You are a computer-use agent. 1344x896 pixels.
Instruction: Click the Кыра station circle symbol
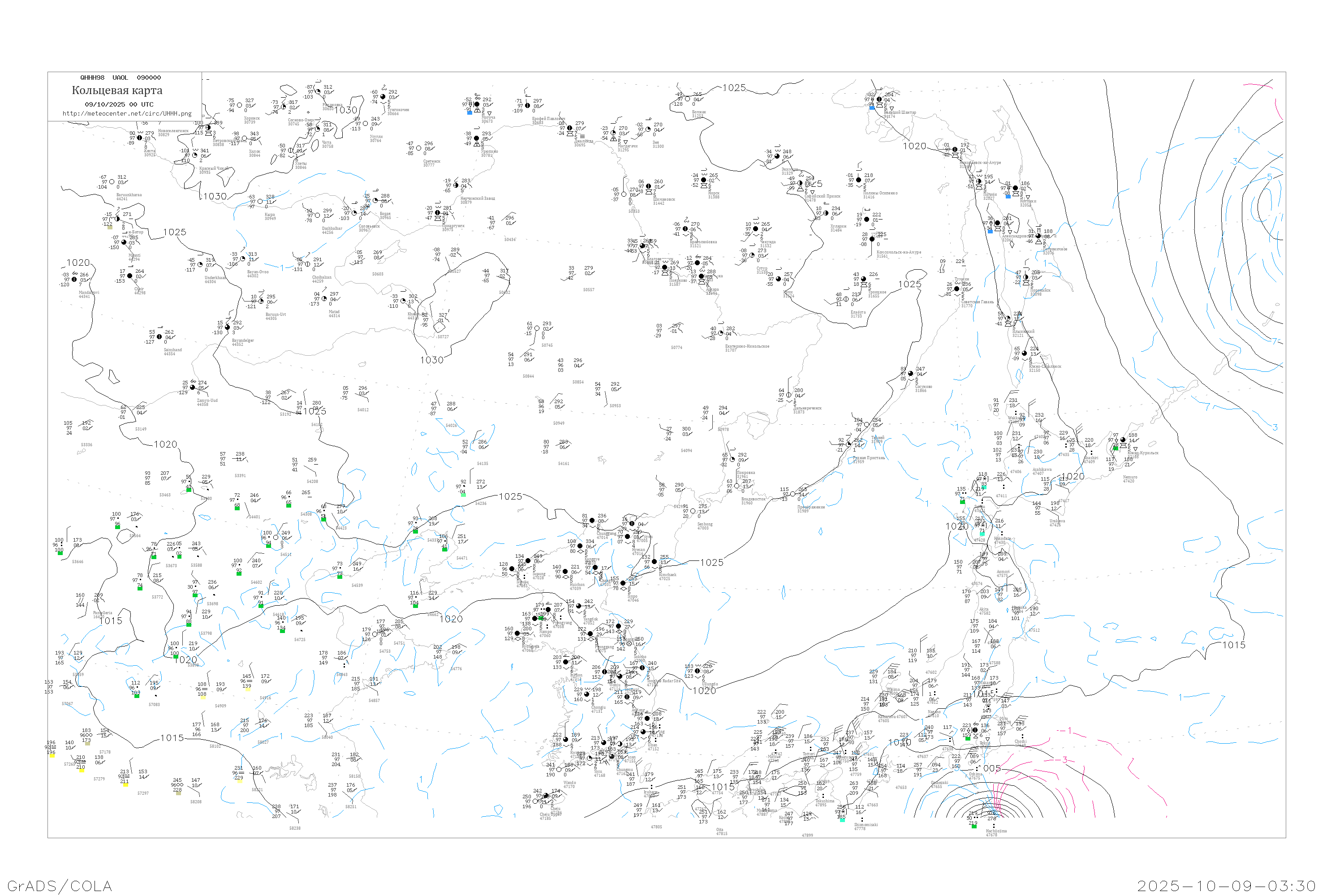coord(261,201)
